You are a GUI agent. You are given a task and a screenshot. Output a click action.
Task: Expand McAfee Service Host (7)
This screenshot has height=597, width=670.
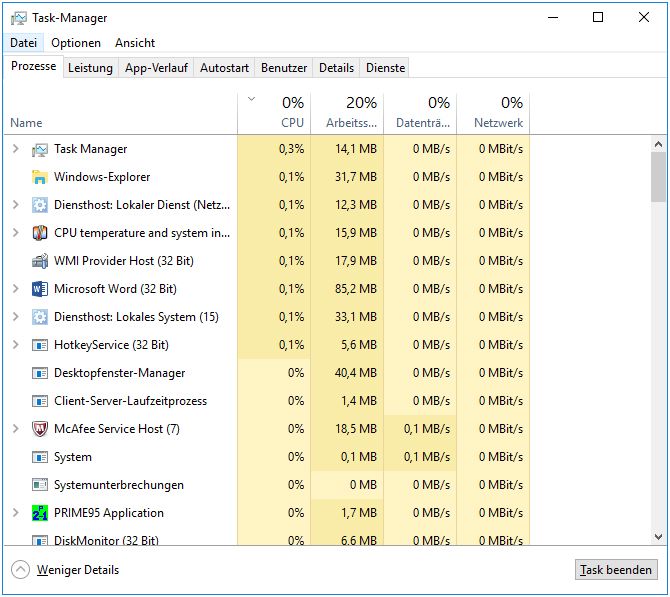(16, 429)
